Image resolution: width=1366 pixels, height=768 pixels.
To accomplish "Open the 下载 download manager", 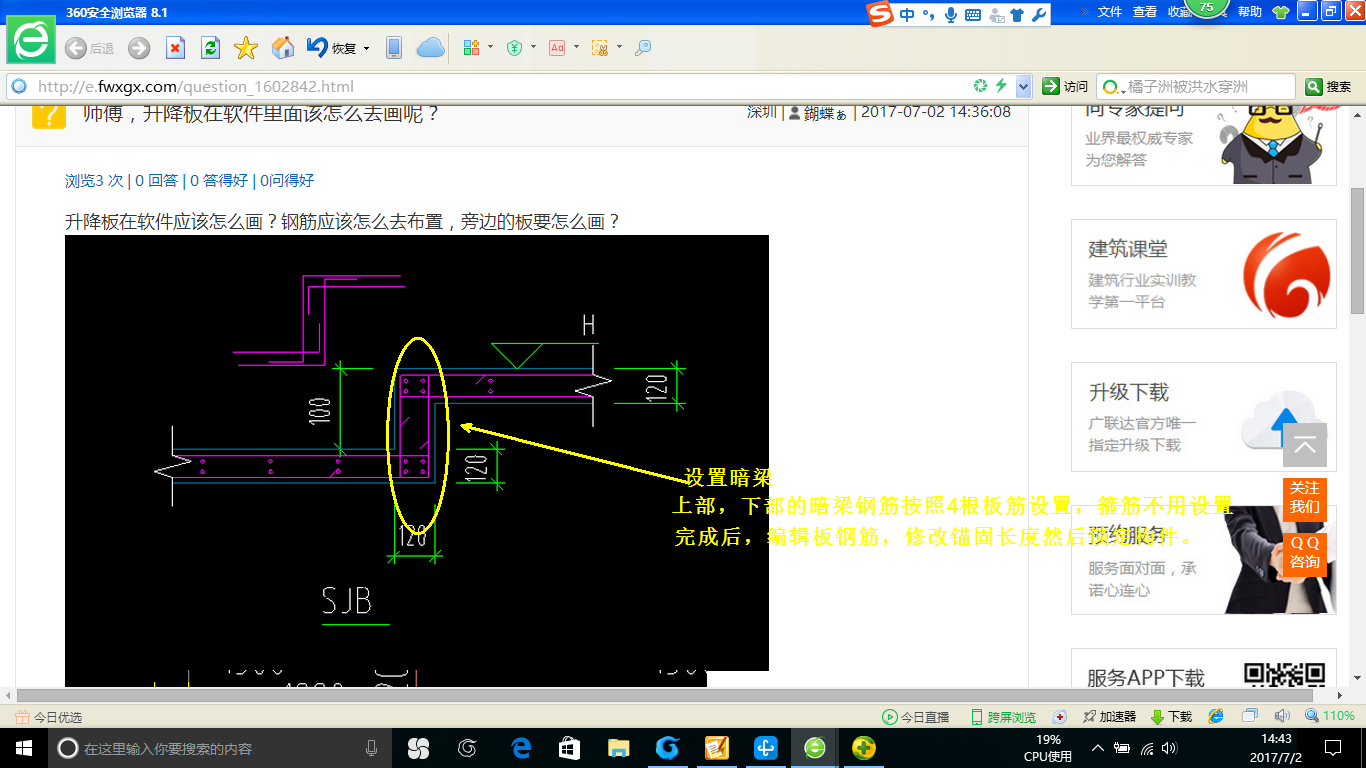I will (1171, 717).
